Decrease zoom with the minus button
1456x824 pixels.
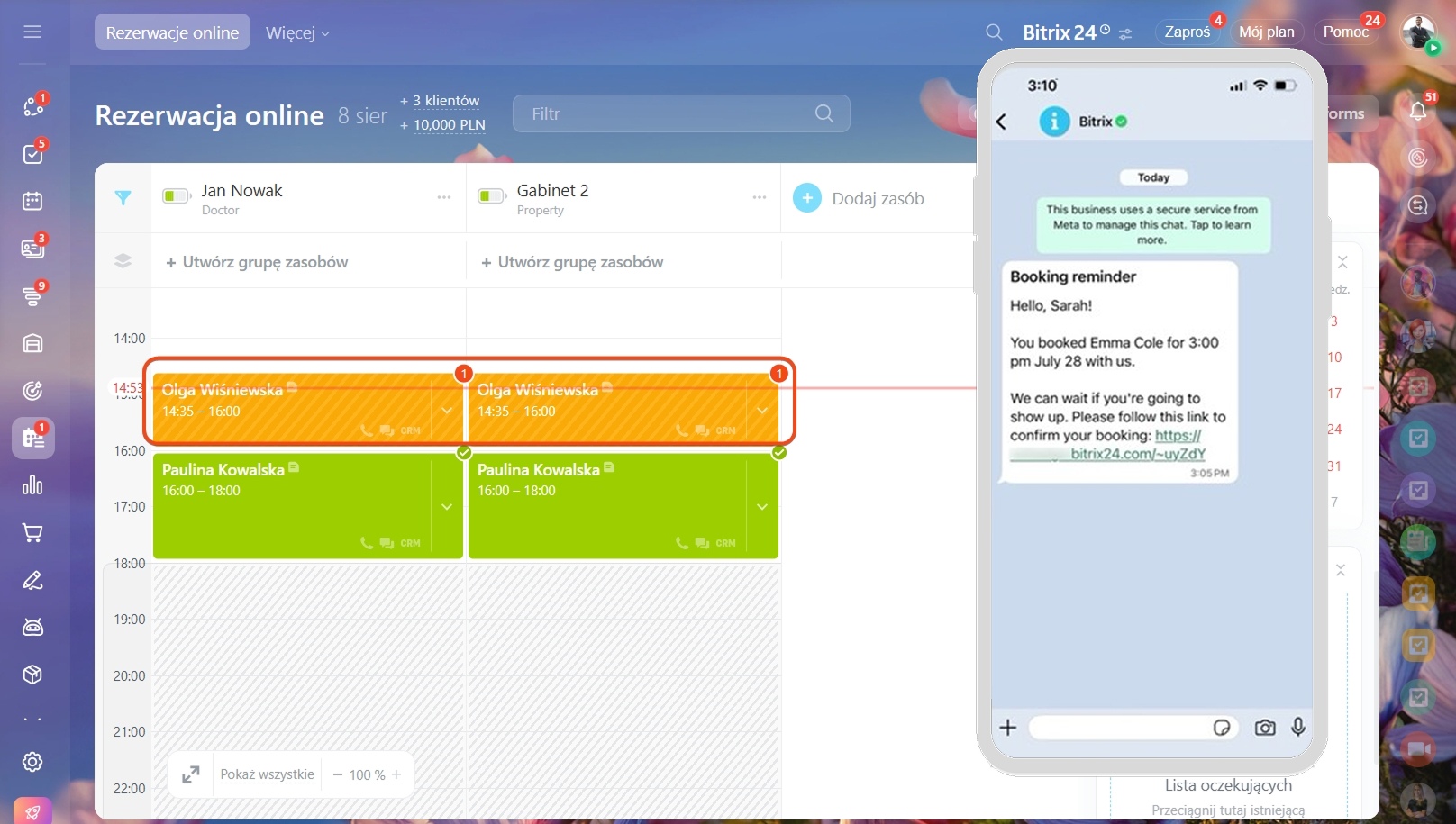pos(338,774)
